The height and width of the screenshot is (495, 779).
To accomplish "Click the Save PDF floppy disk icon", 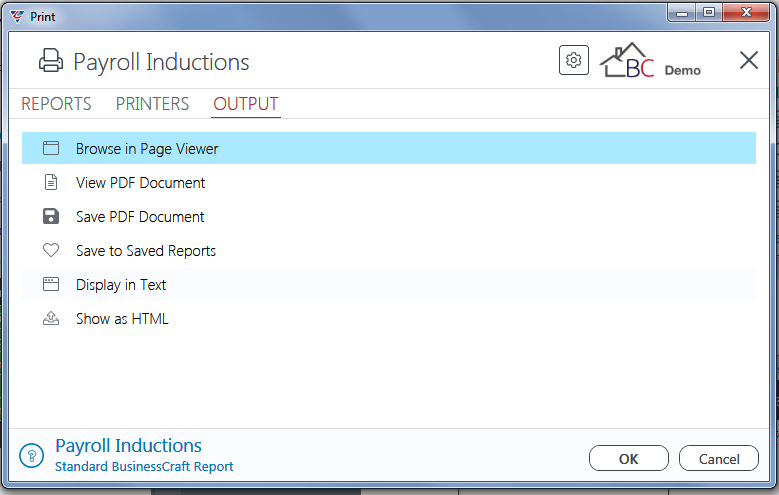I will [x=51, y=216].
